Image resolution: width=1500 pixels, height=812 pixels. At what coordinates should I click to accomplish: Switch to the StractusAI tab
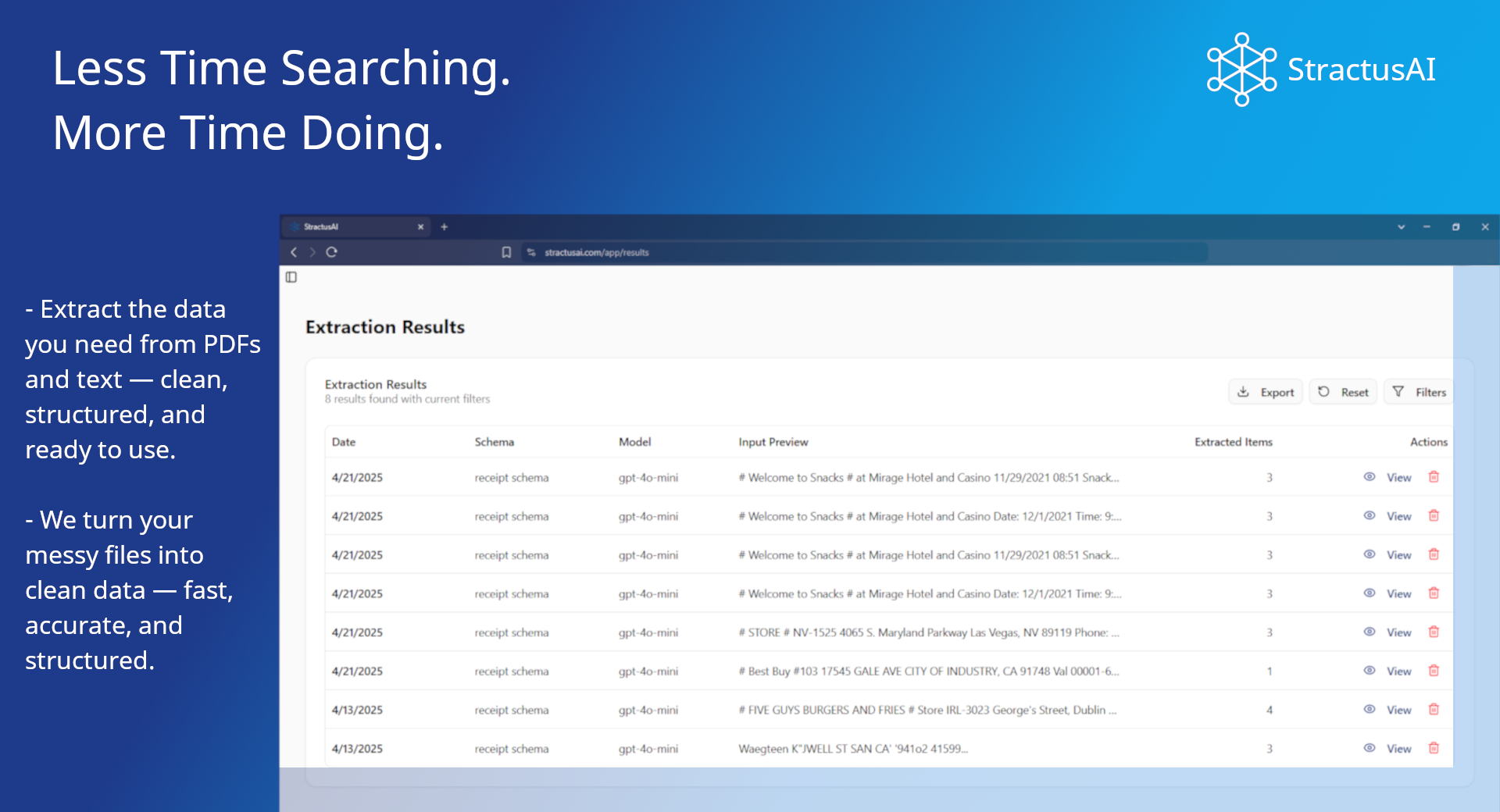pos(355,227)
